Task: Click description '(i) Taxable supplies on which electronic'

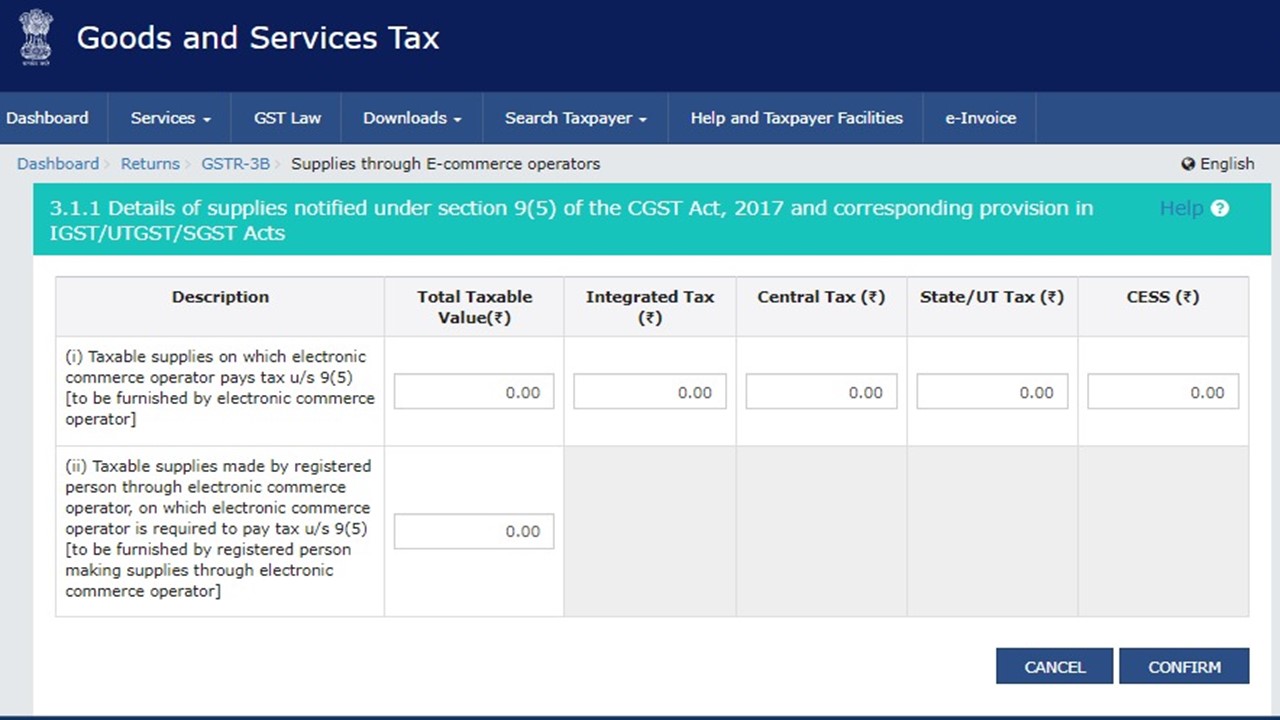Action: 216,356
